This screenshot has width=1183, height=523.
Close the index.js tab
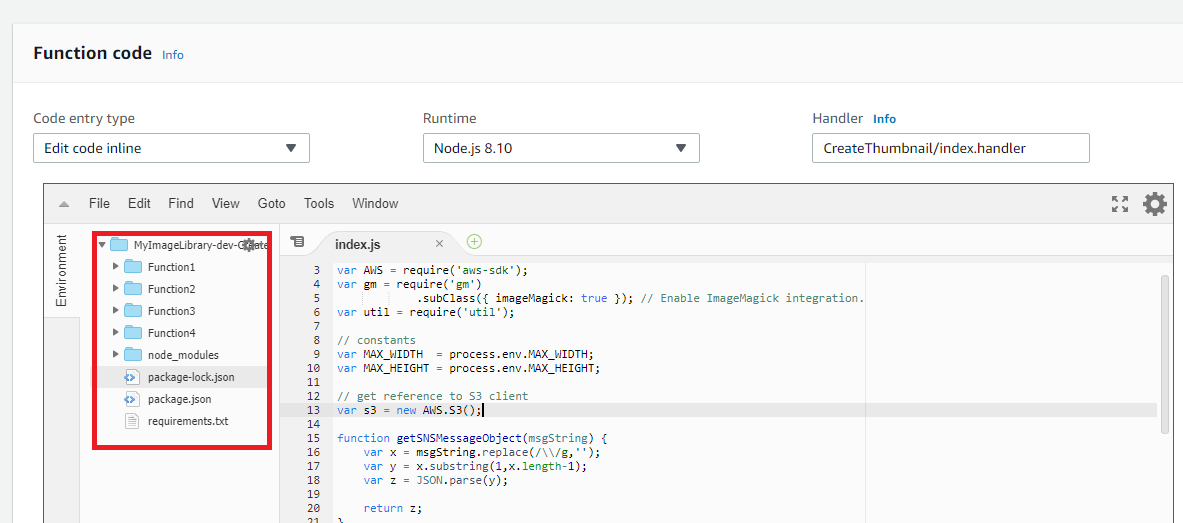point(439,244)
